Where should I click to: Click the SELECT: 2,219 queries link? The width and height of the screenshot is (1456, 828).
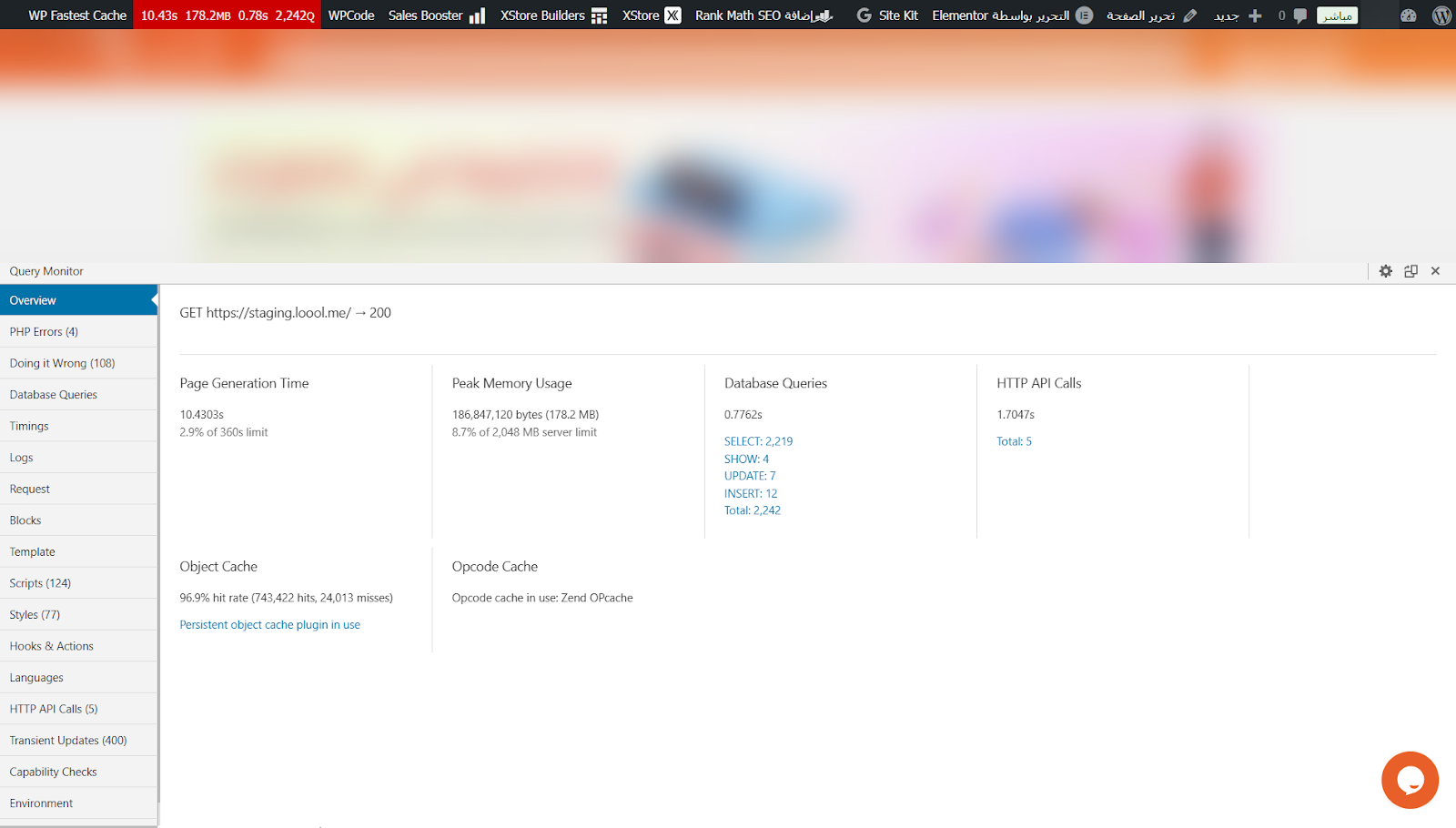point(758,441)
